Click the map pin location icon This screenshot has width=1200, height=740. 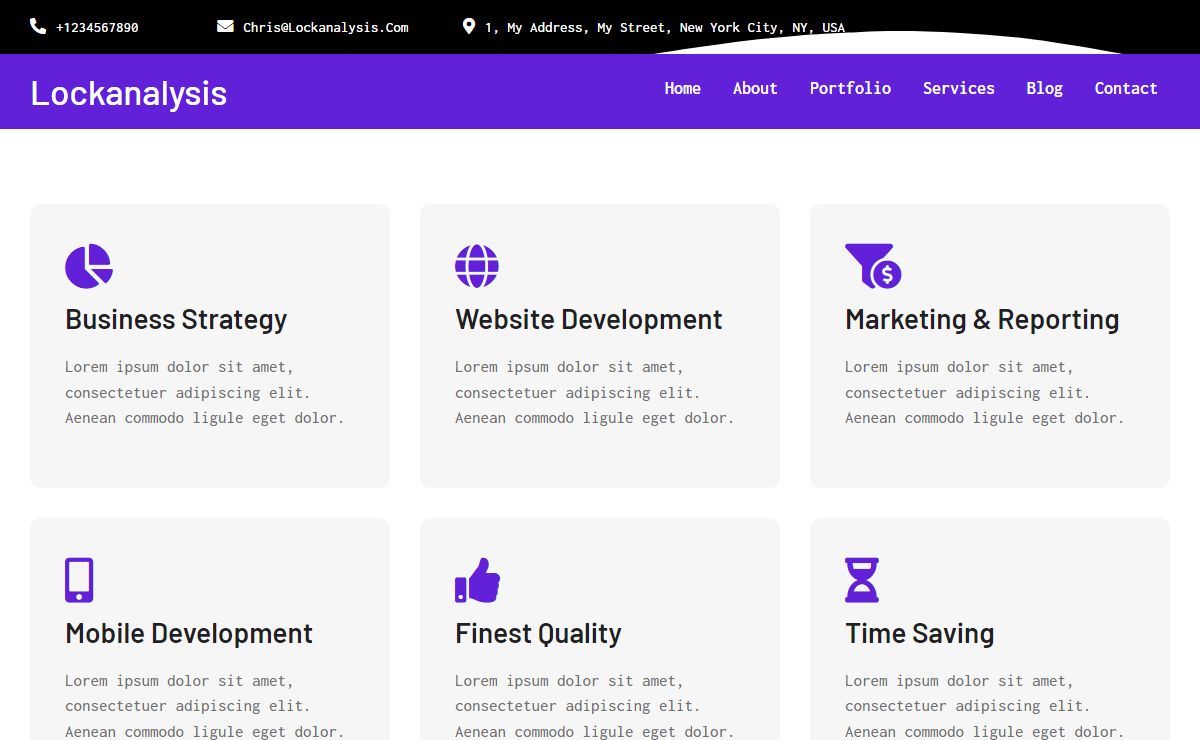(x=469, y=26)
